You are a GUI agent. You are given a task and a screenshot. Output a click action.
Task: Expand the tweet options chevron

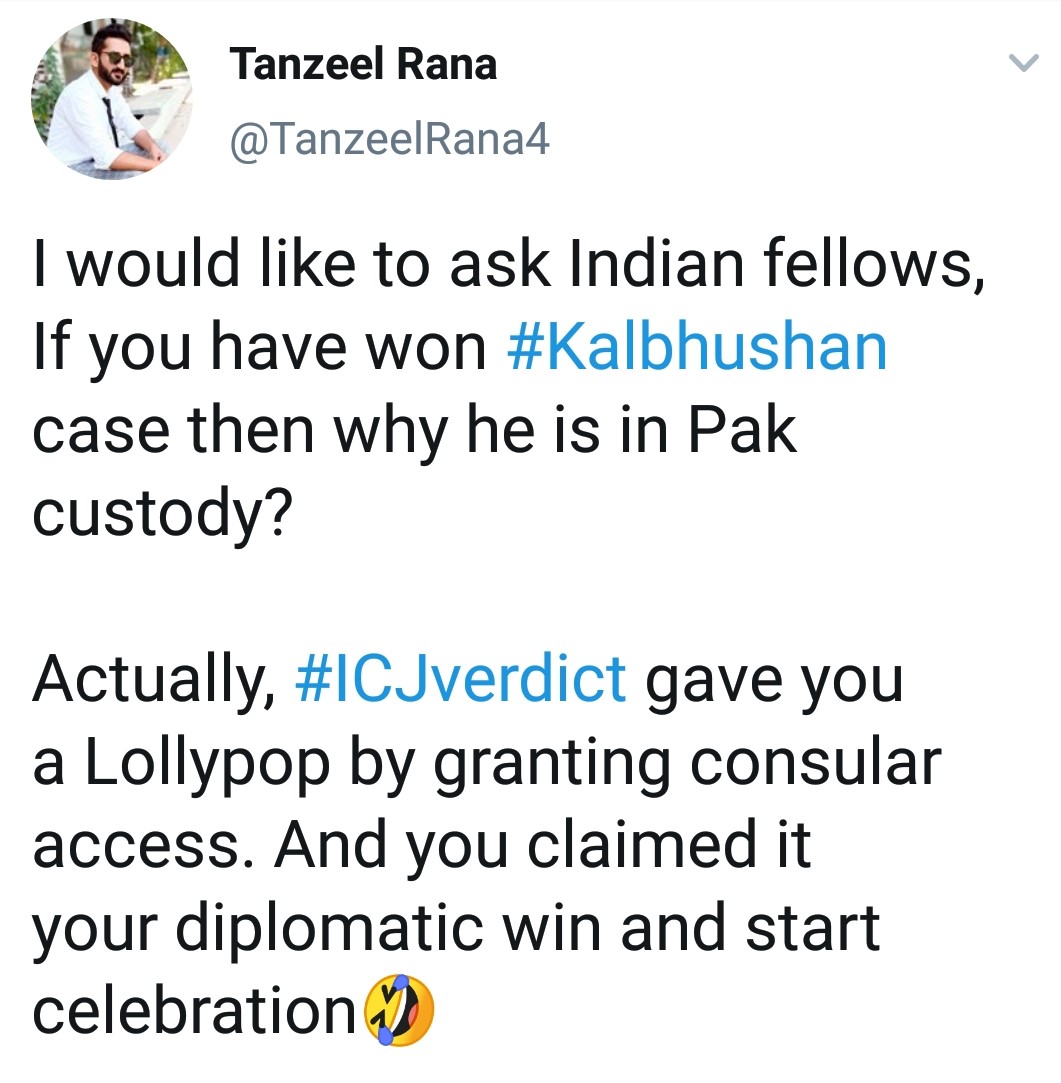[1023, 63]
